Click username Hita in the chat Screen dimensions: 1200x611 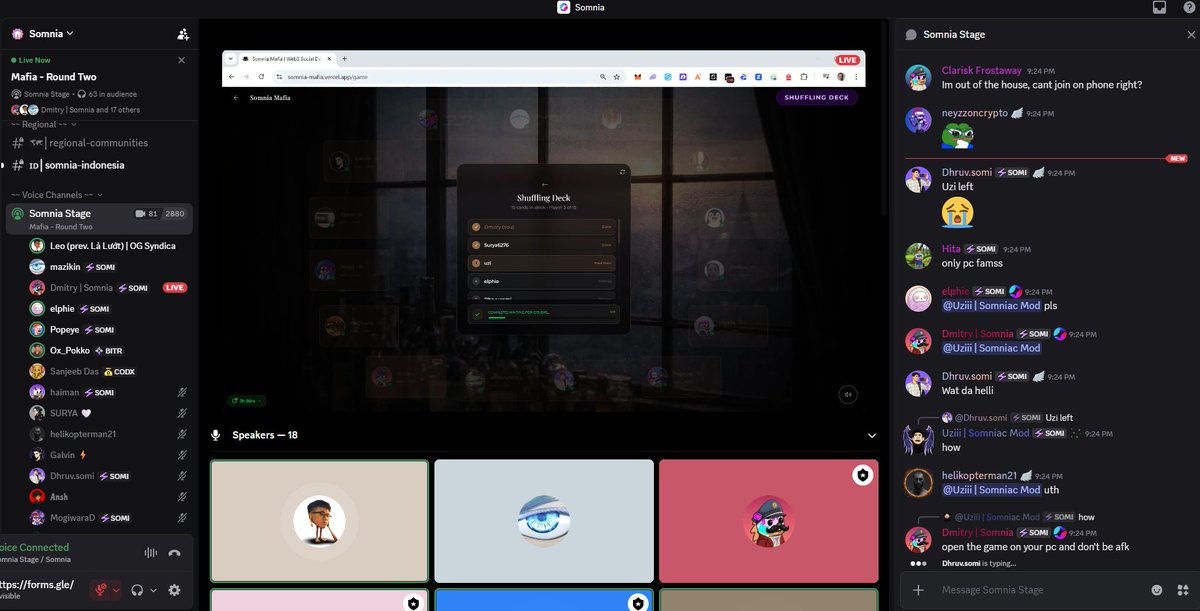(x=951, y=249)
